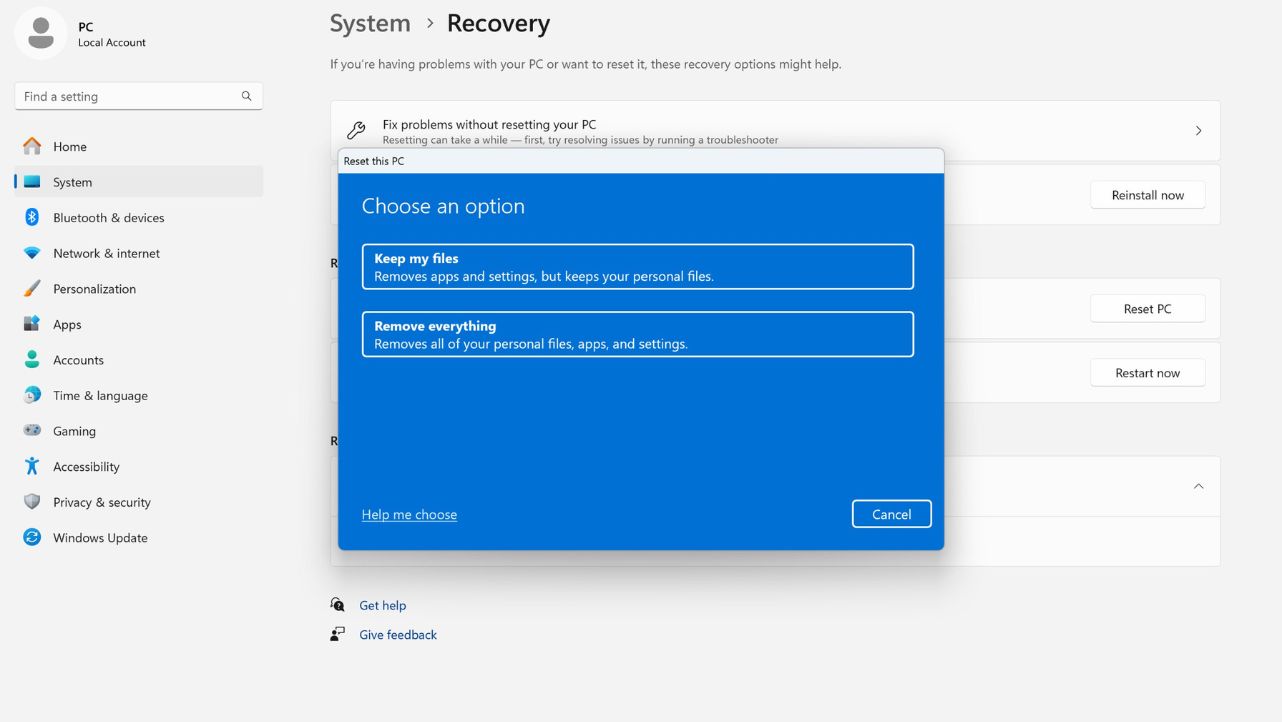Click the Time & language globe icon
The image size is (1282, 722).
(32, 395)
